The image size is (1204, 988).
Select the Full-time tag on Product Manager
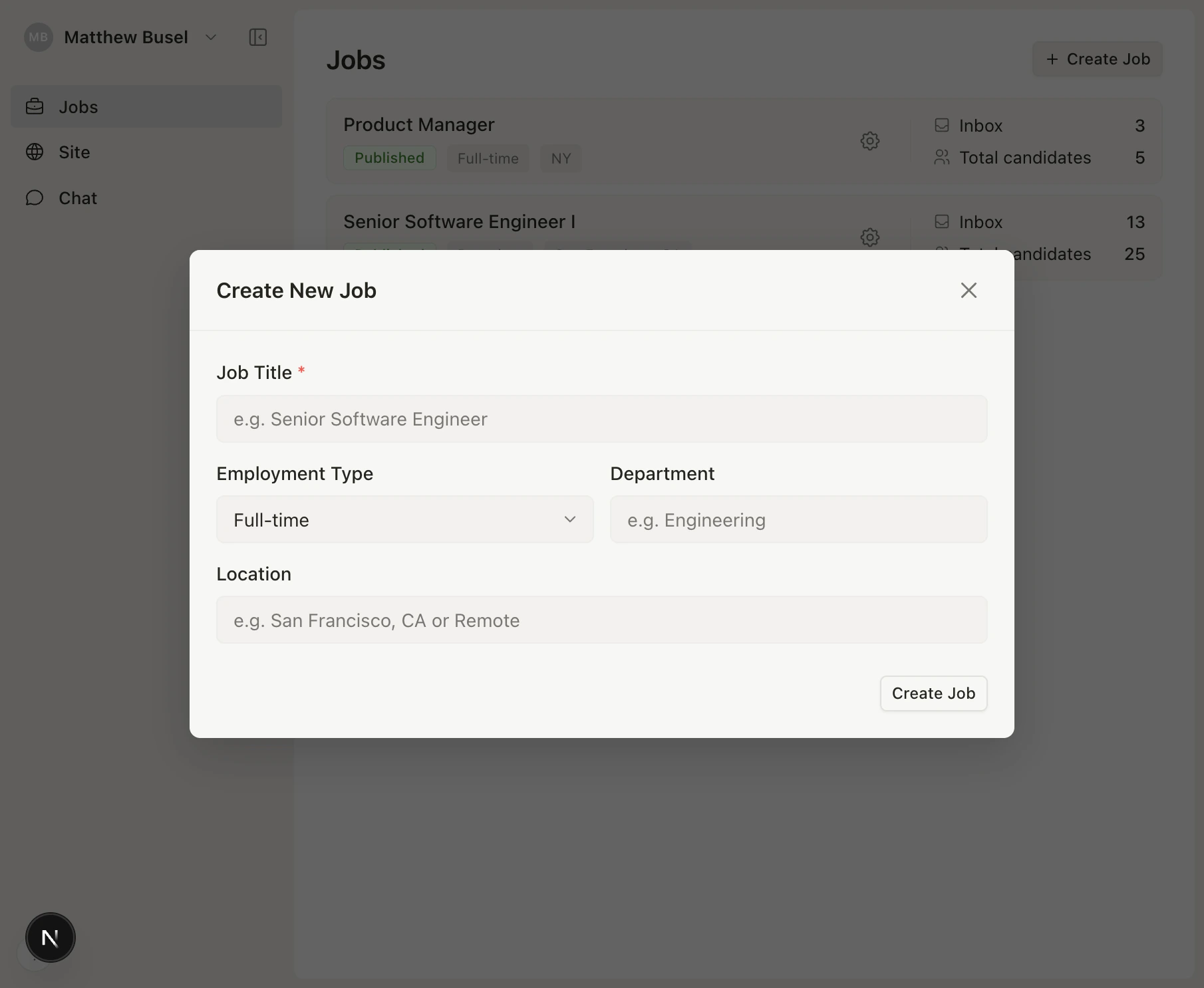tap(488, 158)
